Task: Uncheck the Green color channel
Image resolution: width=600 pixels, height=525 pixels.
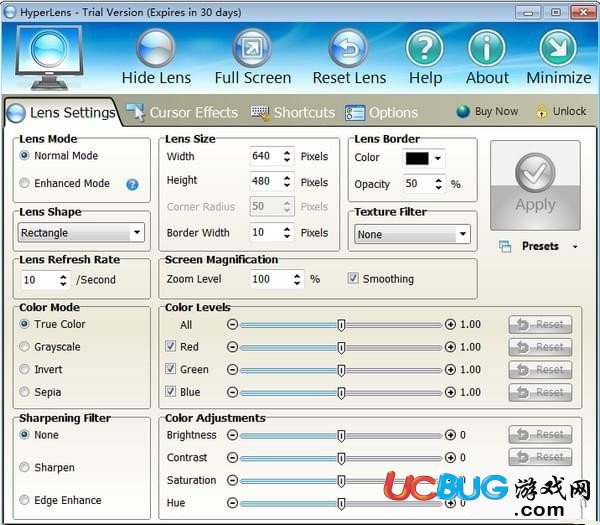Action: (x=170, y=369)
